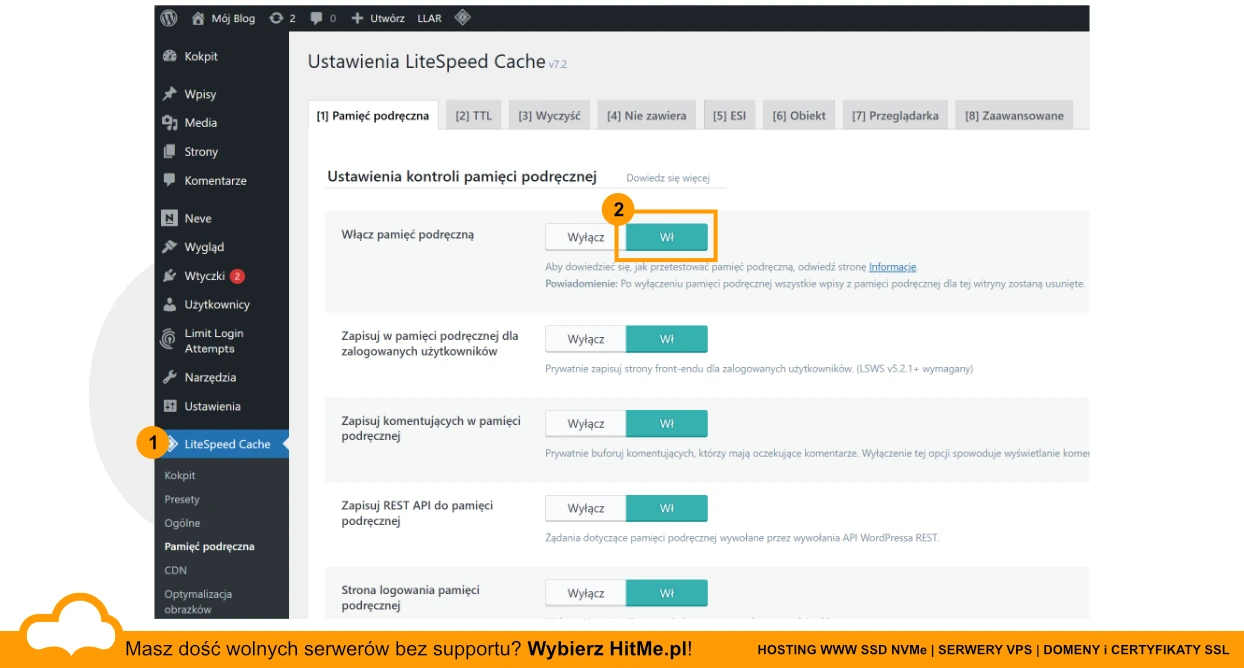
Task: Select Wł for Zapisuj REST API
Action: [667, 509]
